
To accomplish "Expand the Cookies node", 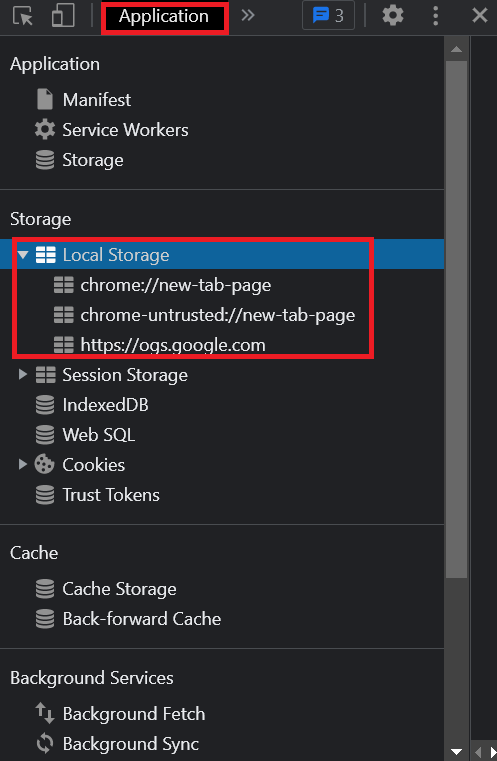I will [22, 464].
